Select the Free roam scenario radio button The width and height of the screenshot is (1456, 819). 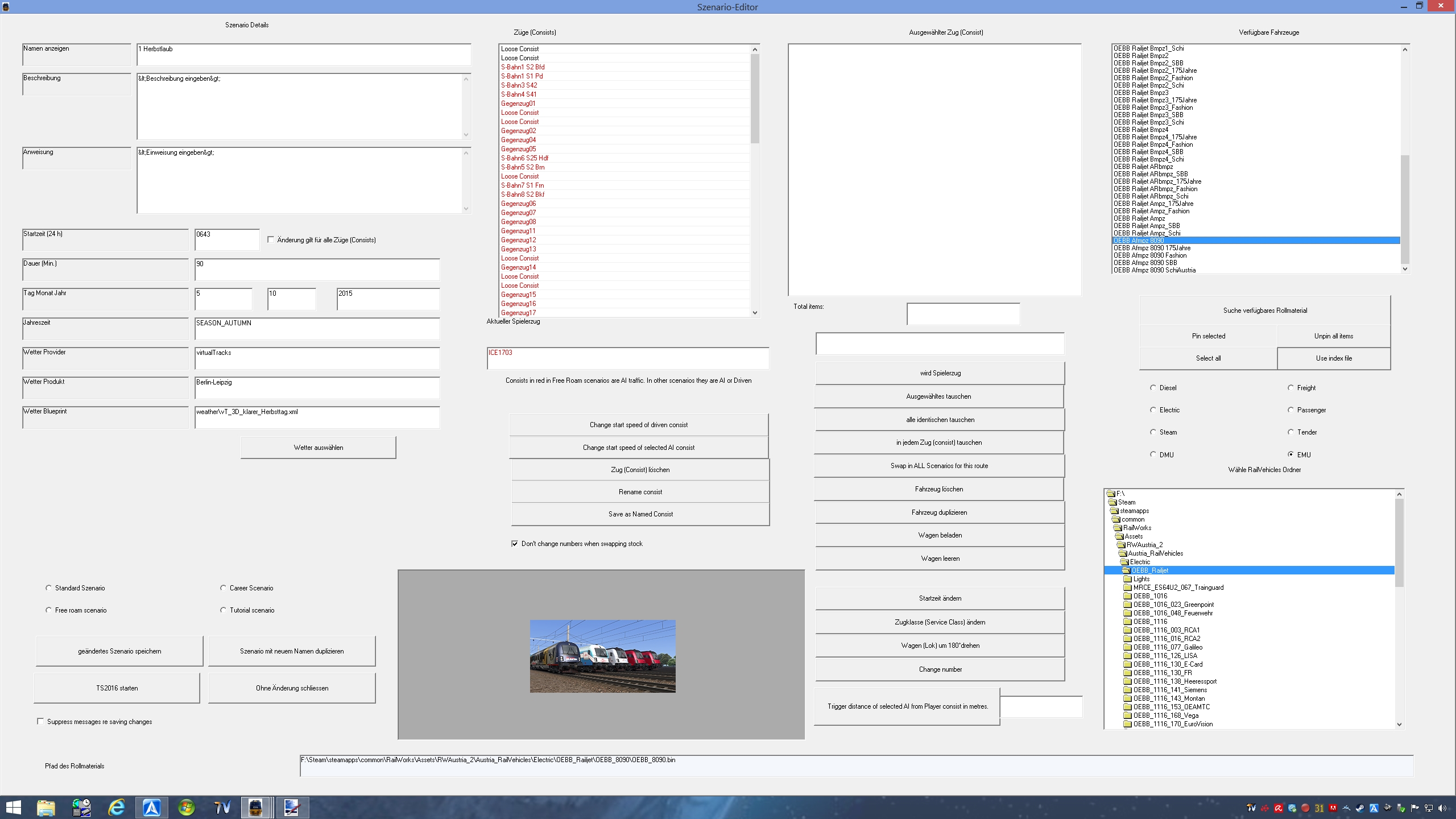[x=49, y=610]
